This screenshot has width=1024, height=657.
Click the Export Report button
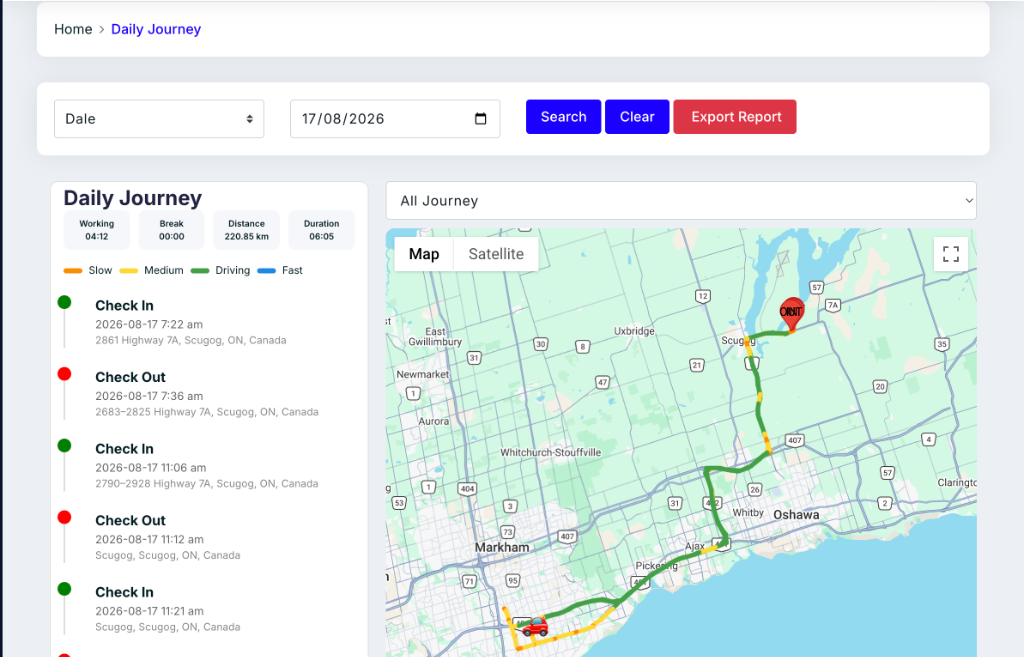(735, 117)
